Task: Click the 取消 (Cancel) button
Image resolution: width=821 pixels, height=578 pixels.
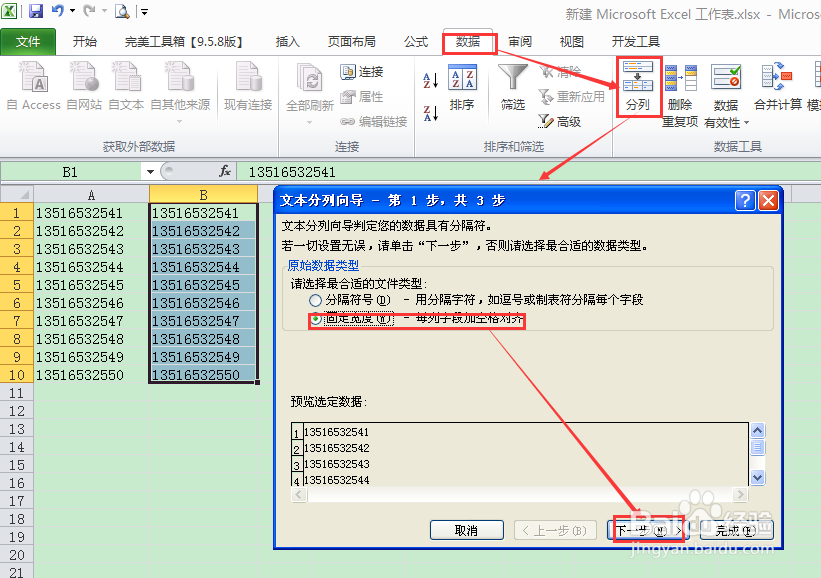Action: click(x=466, y=530)
